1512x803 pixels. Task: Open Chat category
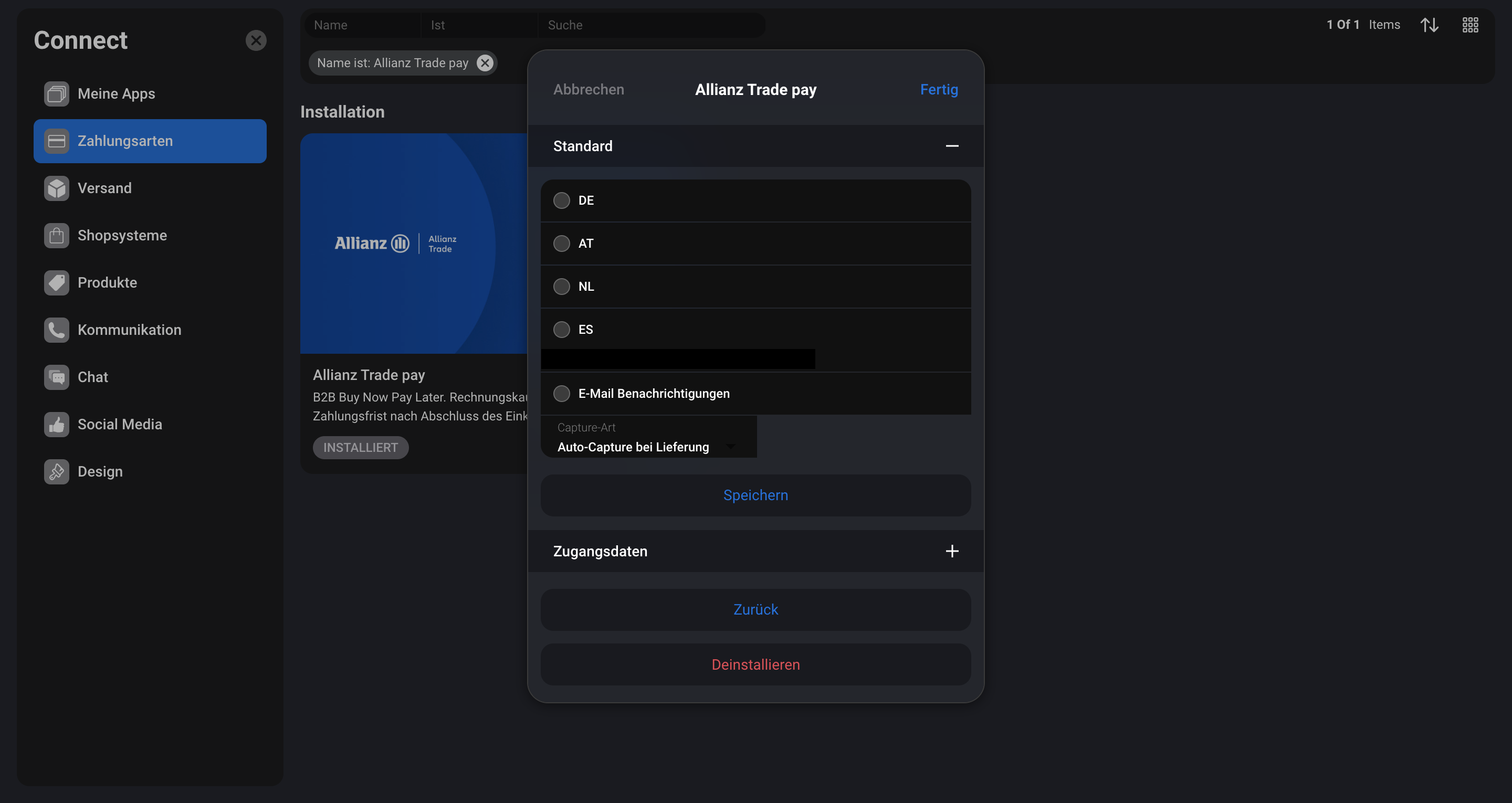(150, 377)
